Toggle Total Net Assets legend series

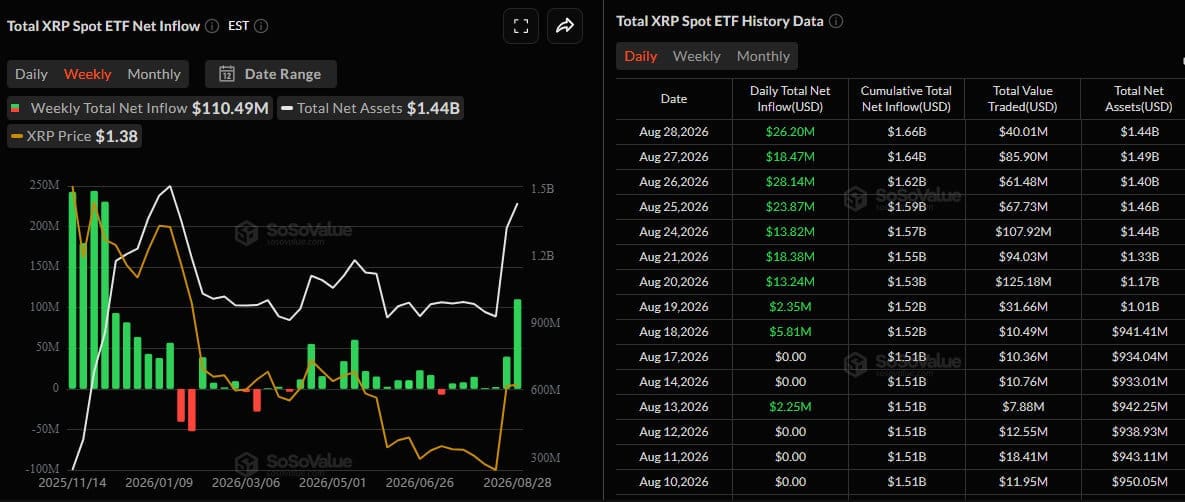pyautogui.click(x=370, y=108)
